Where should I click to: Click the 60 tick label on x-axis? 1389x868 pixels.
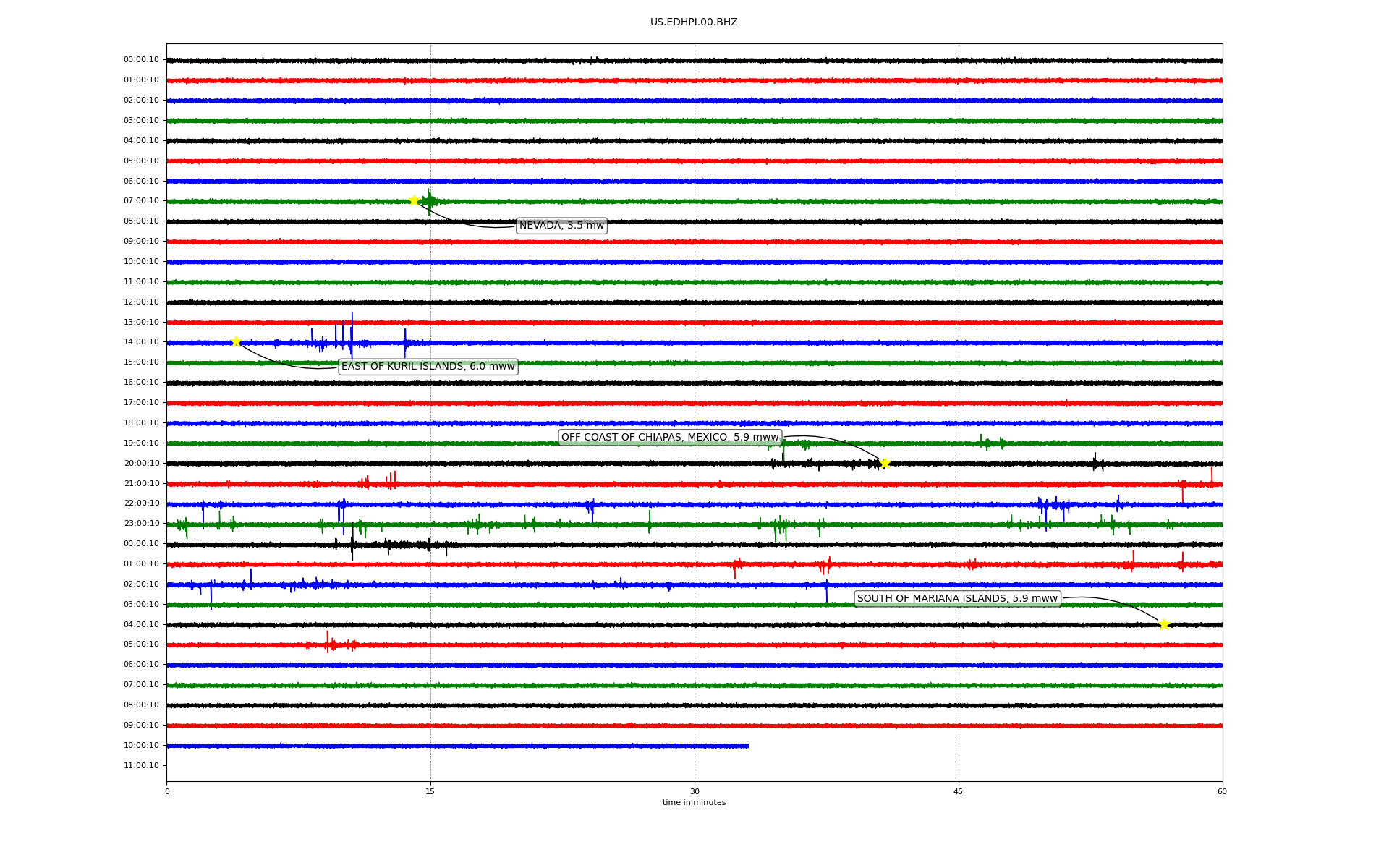click(x=1222, y=791)
